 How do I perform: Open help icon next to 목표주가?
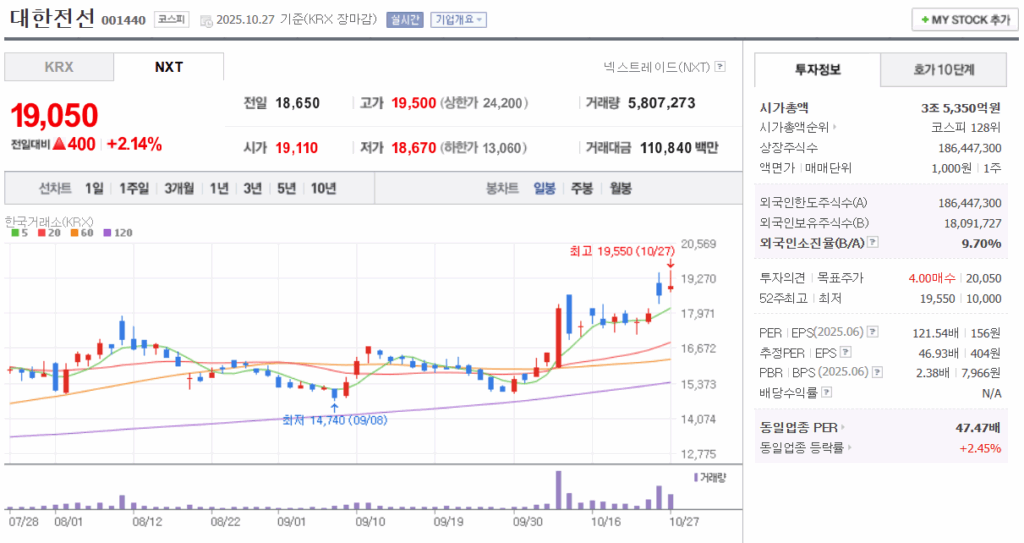click(873, 278)
